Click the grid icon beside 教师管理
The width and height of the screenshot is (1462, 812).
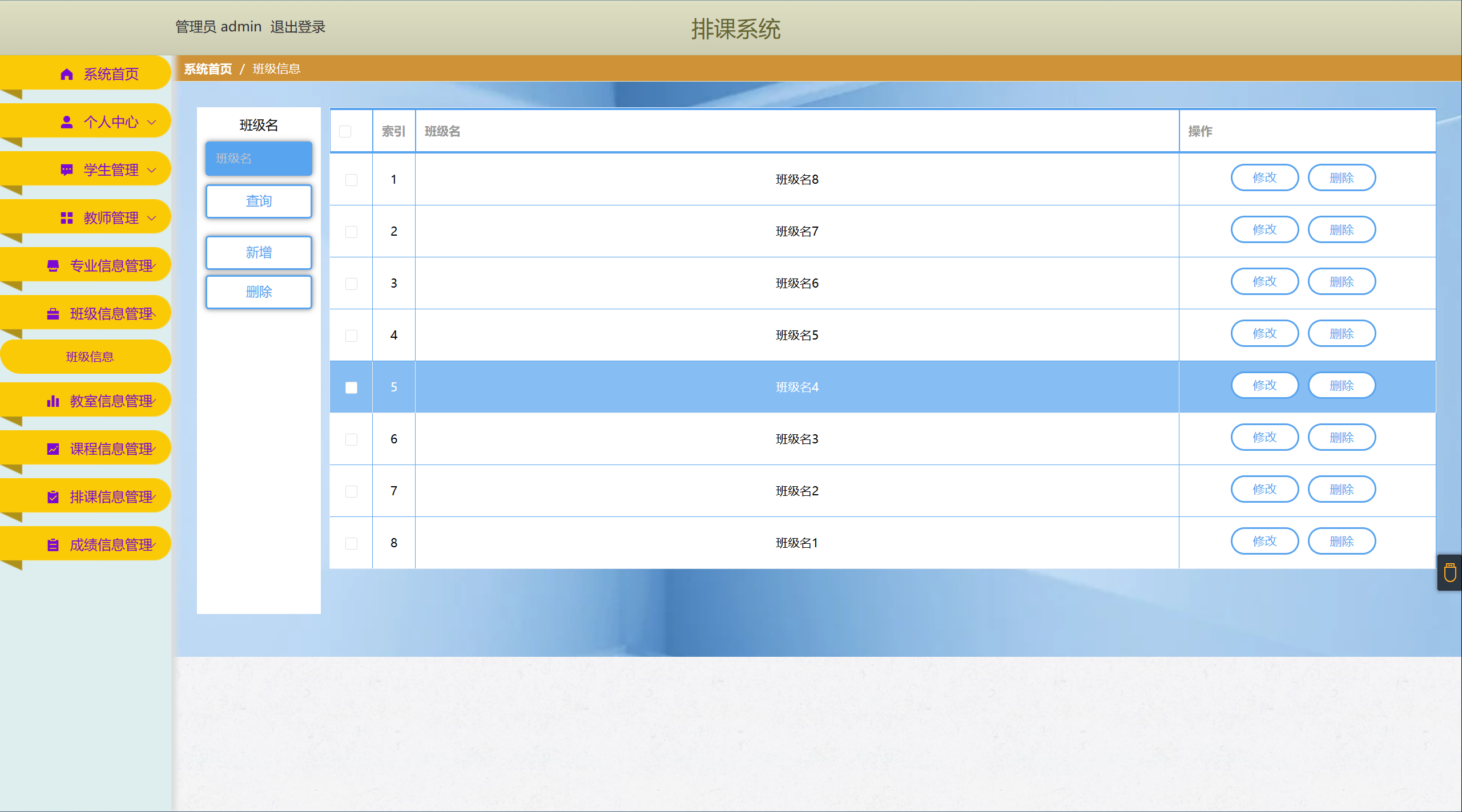pyautogui.click(x=67, y=218)
